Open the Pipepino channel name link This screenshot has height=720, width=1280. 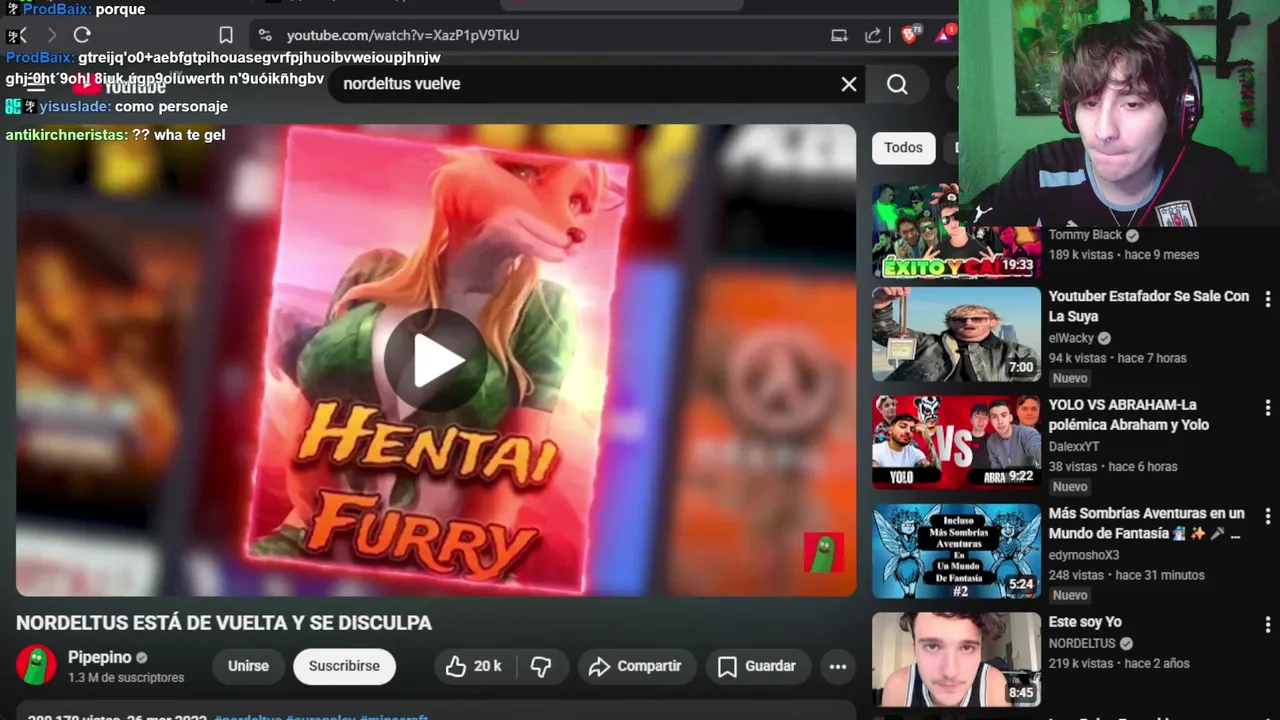click(100, 657)
